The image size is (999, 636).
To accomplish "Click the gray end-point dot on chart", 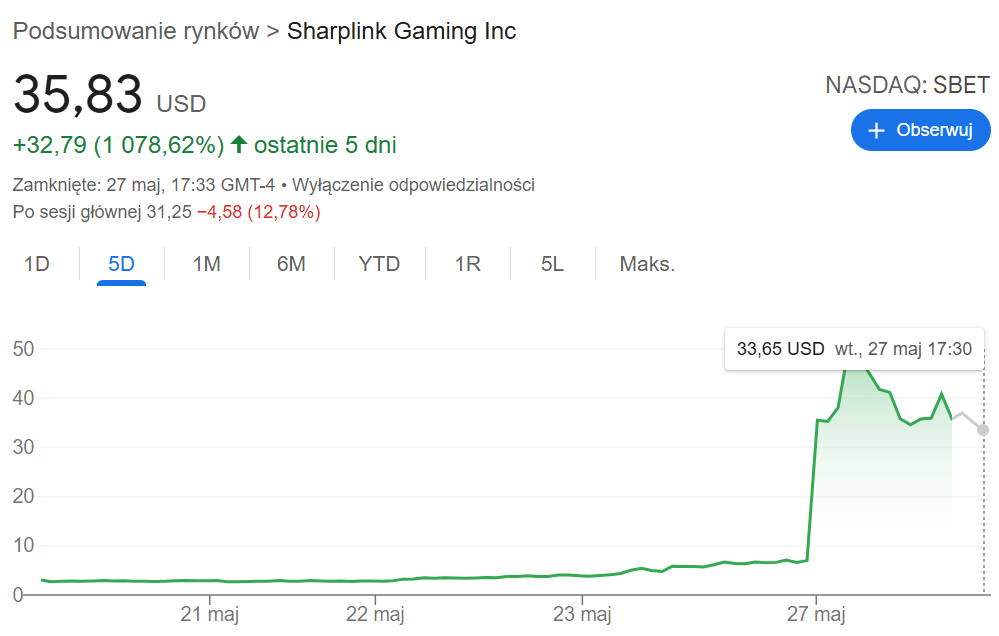I will (983, 430).
